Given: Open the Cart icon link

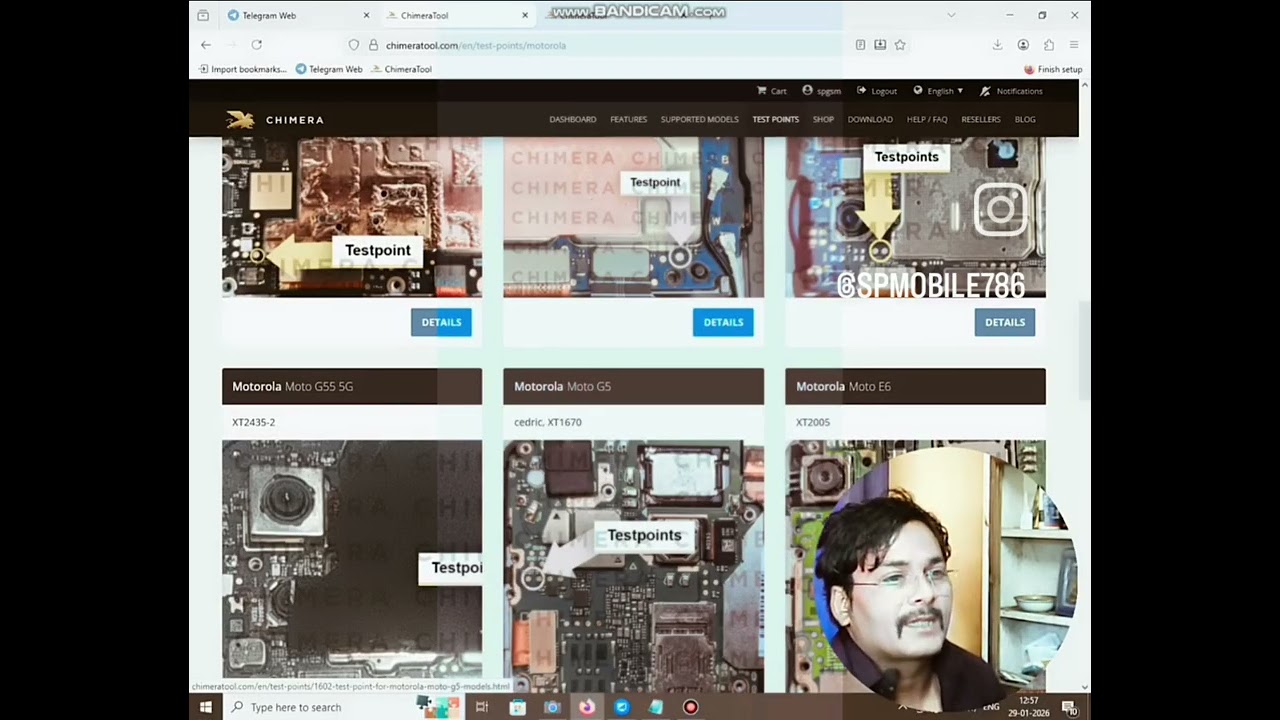Looking at the screenshot, I should 772,91.
